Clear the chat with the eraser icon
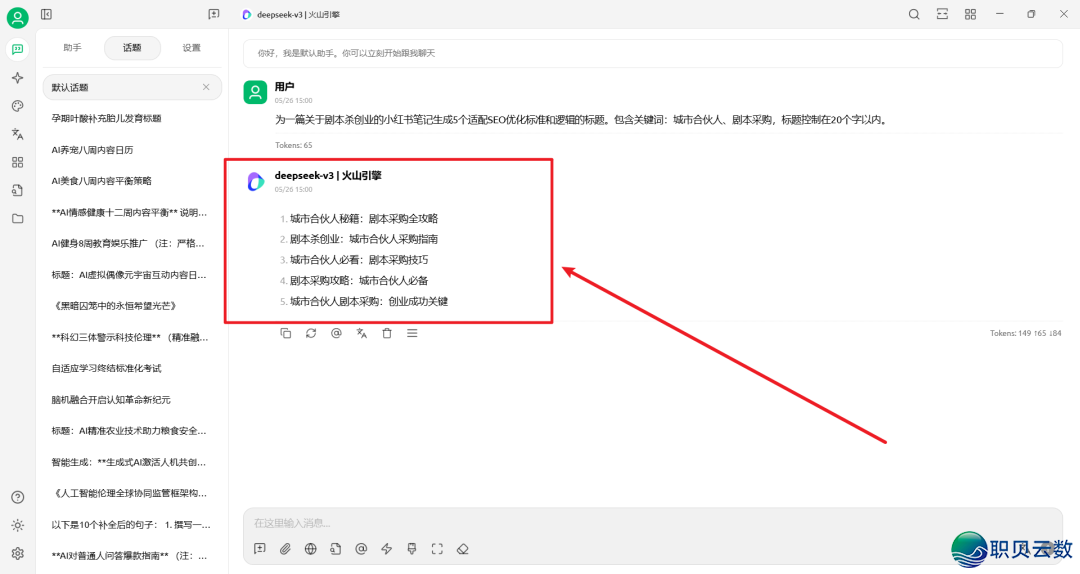Screen dimensions: 1080x574 point(462,548)
